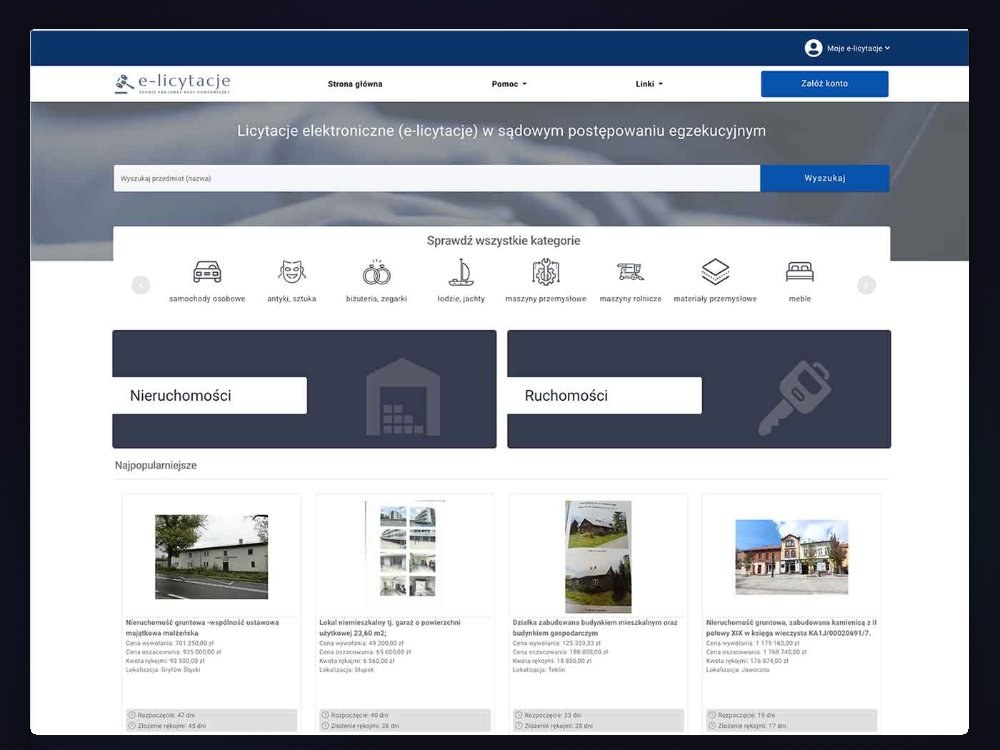Open listing Działka zabudowana budynkiem mieszkalnym
Image resolution: width=1000 pixels, height=750 pixels.
[595, 628]
